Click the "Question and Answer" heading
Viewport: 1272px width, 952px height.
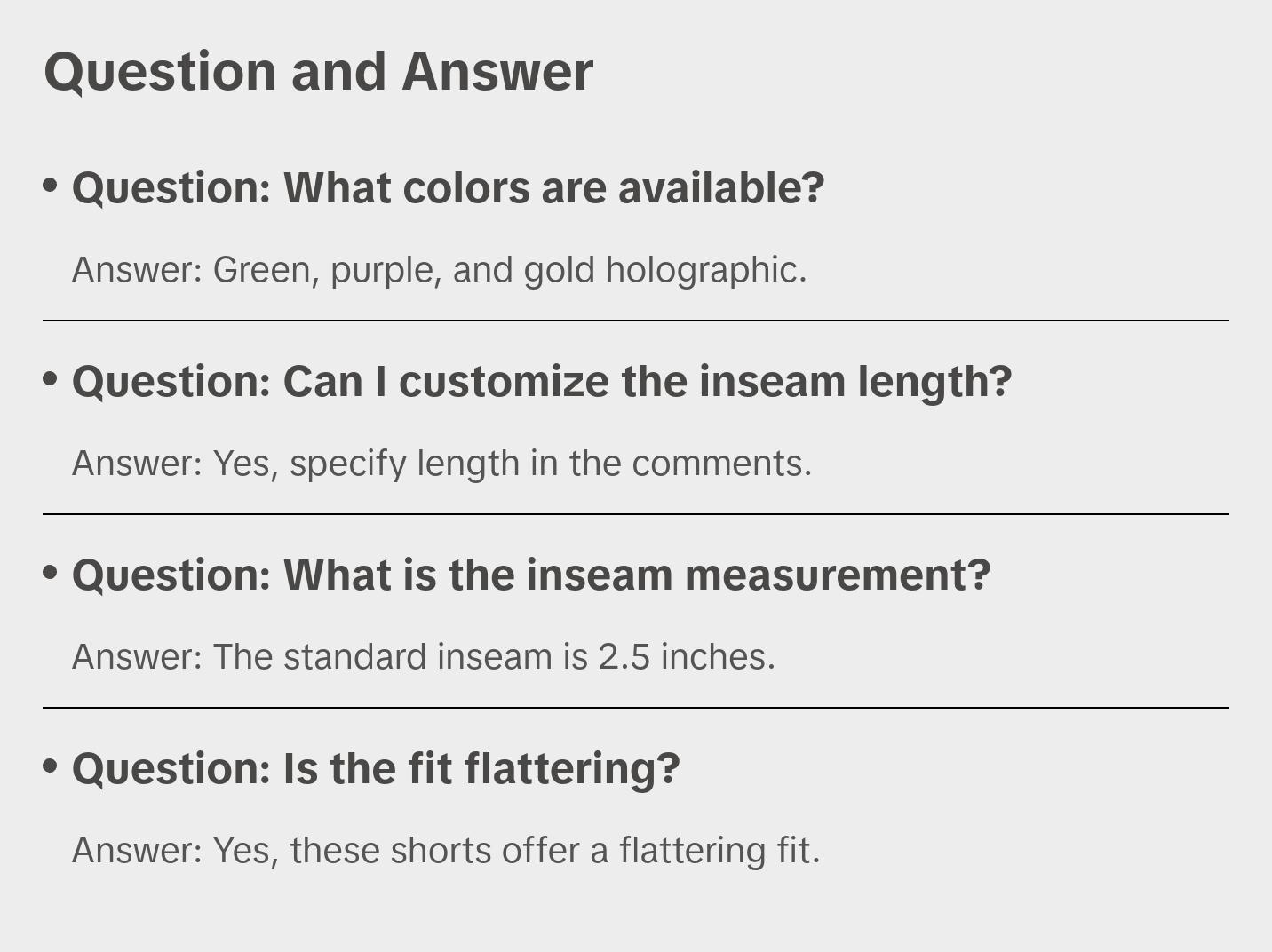click(318, 72)
